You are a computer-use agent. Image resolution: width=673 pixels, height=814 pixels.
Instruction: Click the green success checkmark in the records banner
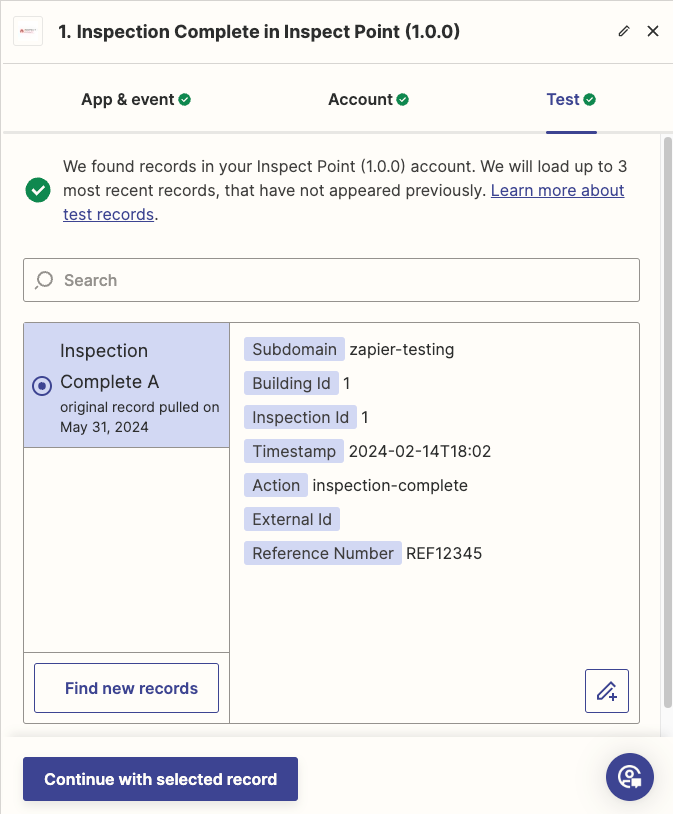click(x=37, y=190)
